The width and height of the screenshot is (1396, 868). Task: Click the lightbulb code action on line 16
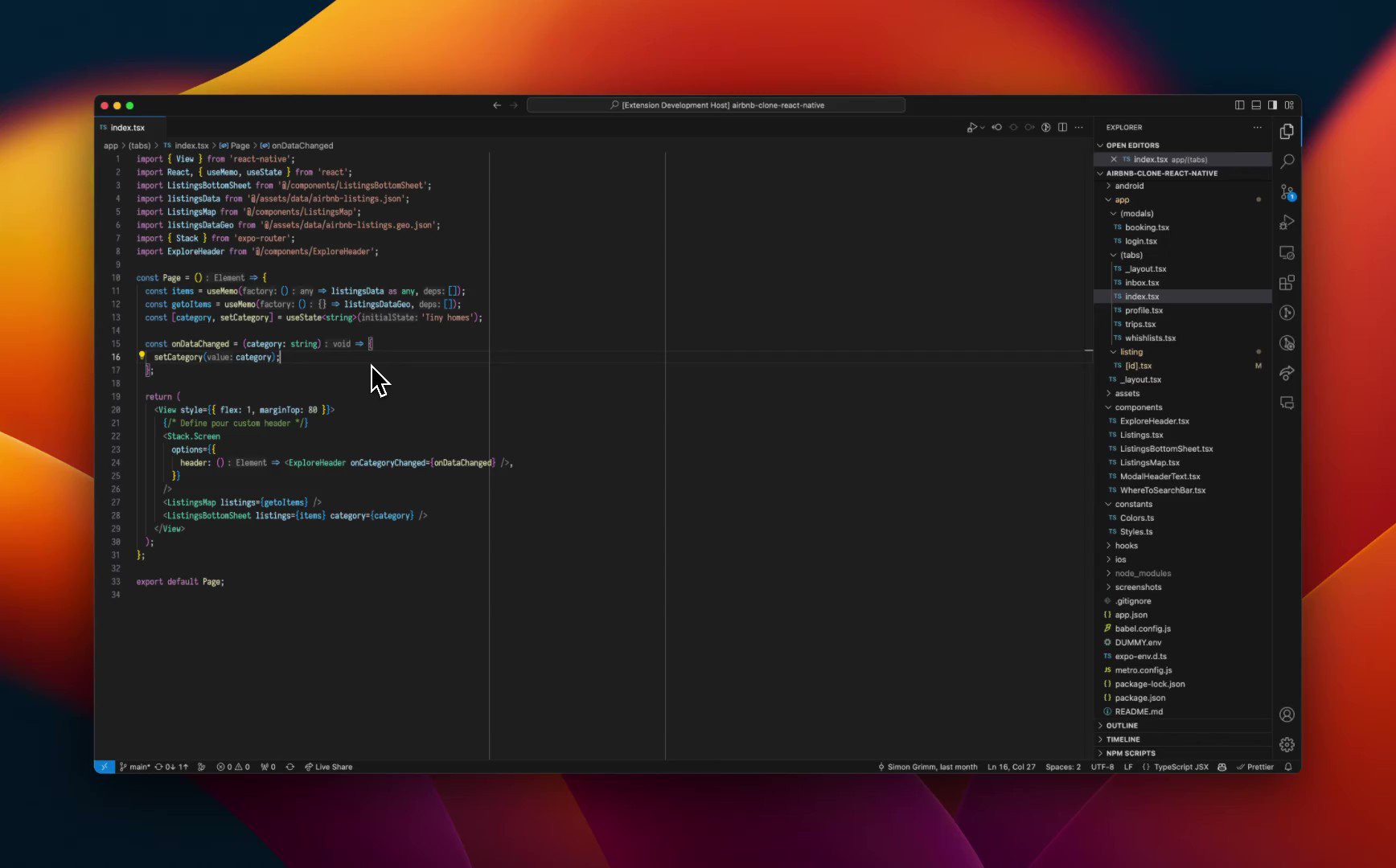142,356
